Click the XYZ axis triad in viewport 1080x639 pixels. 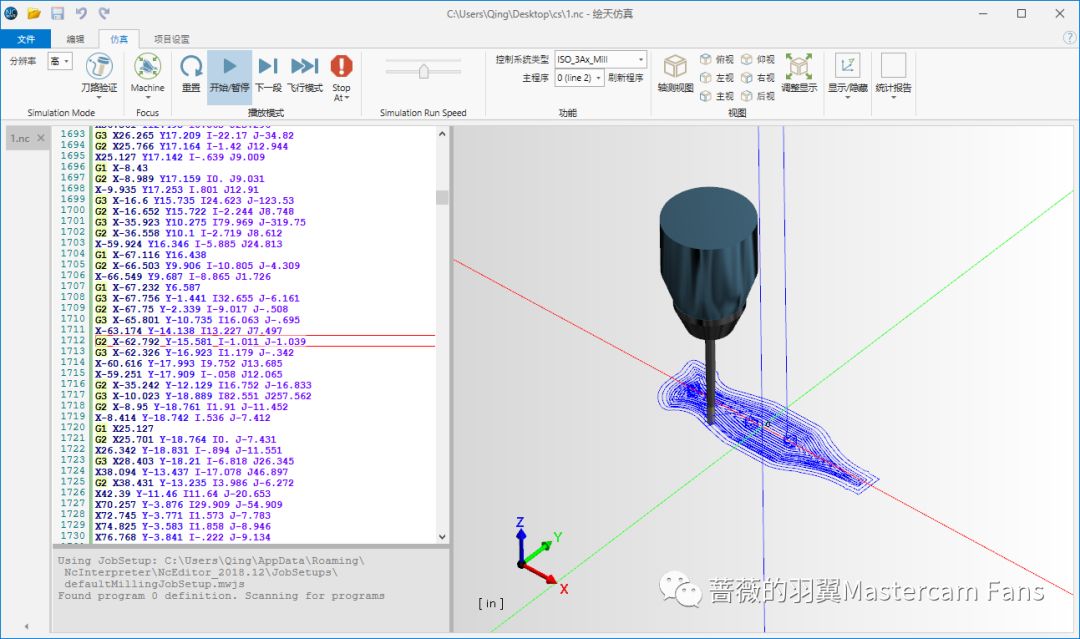tap(541, 556)
